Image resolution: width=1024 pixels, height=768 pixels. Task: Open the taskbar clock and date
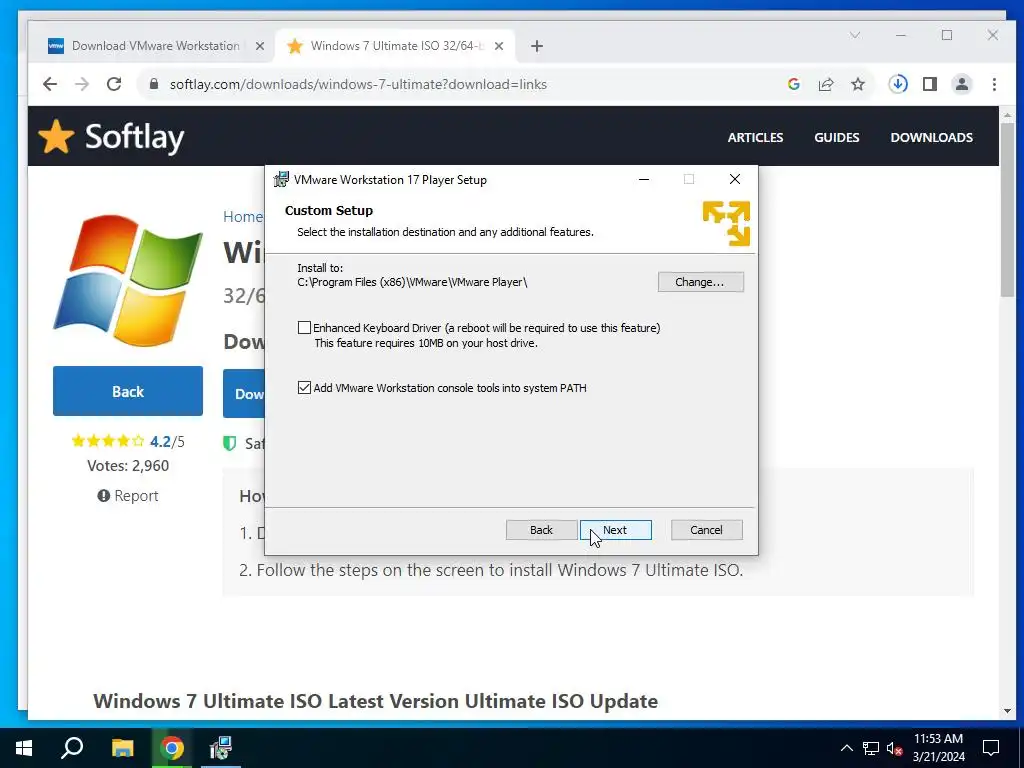coord(938,748)
